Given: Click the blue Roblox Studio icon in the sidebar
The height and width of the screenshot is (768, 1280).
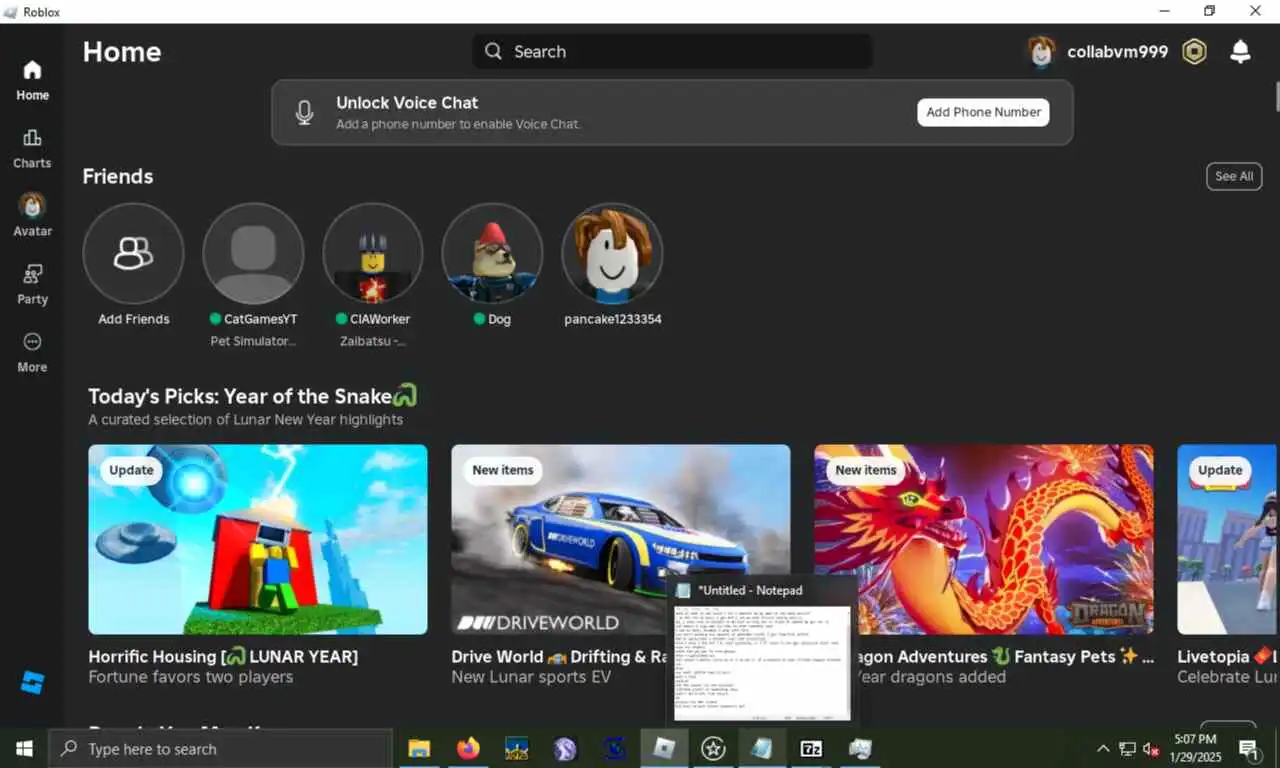Looking at the screenshot, I should click(x=32, y=683).
